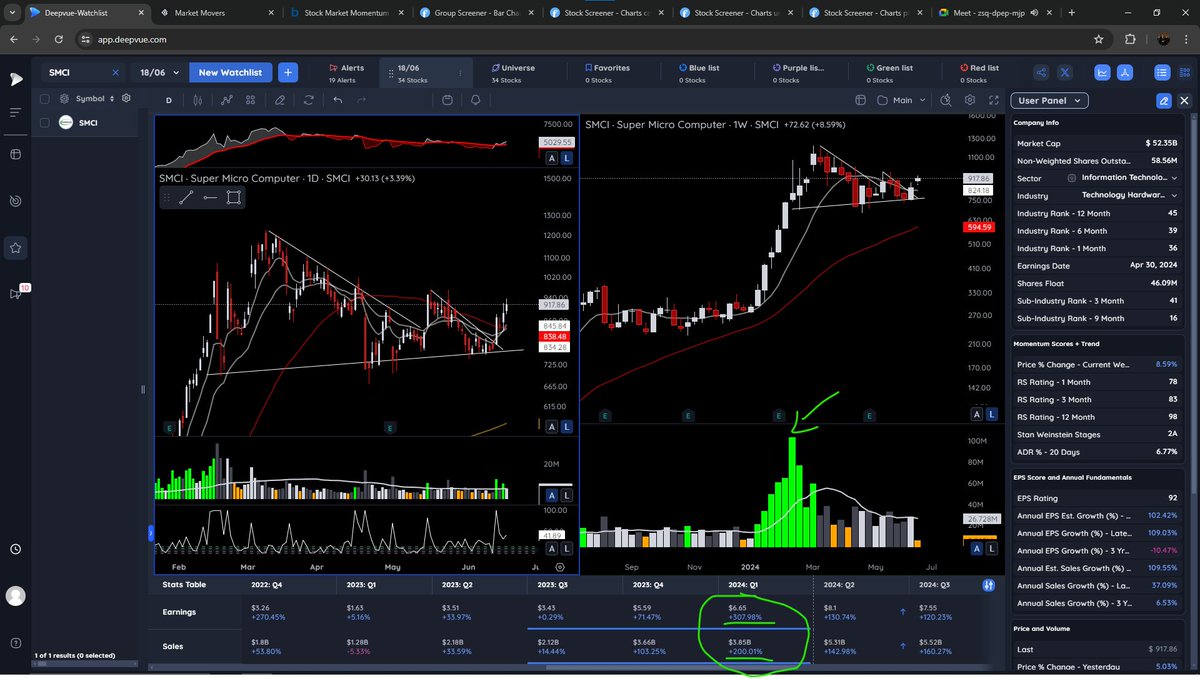Switch to the Red list tab
Screen dimensions: 1200x679
[978, 73]
